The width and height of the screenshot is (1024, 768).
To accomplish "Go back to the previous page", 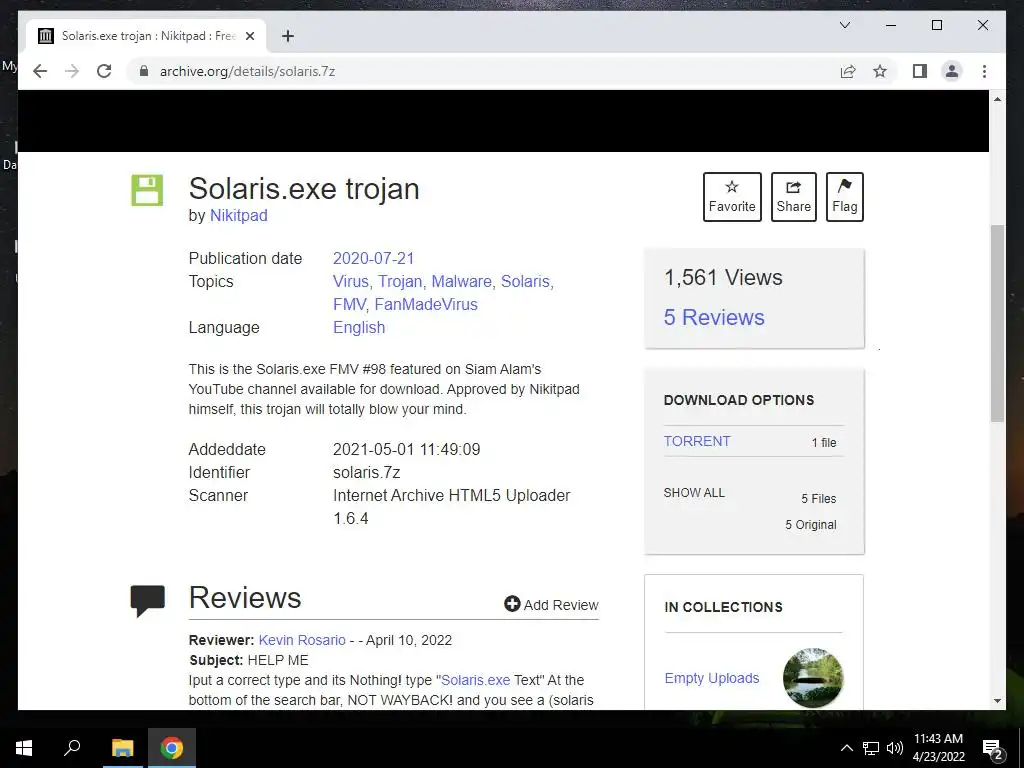I will tap(40, 71).
